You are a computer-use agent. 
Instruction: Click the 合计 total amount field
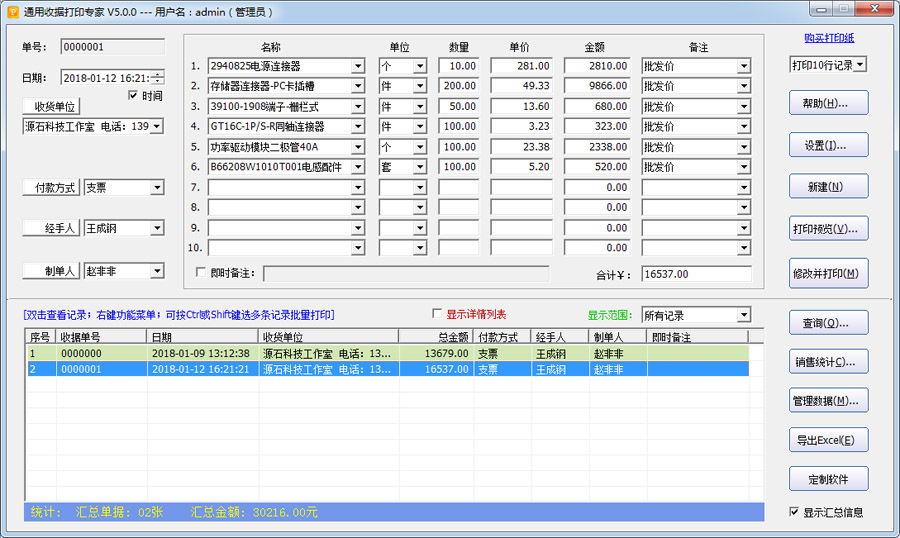pos(695,274)
